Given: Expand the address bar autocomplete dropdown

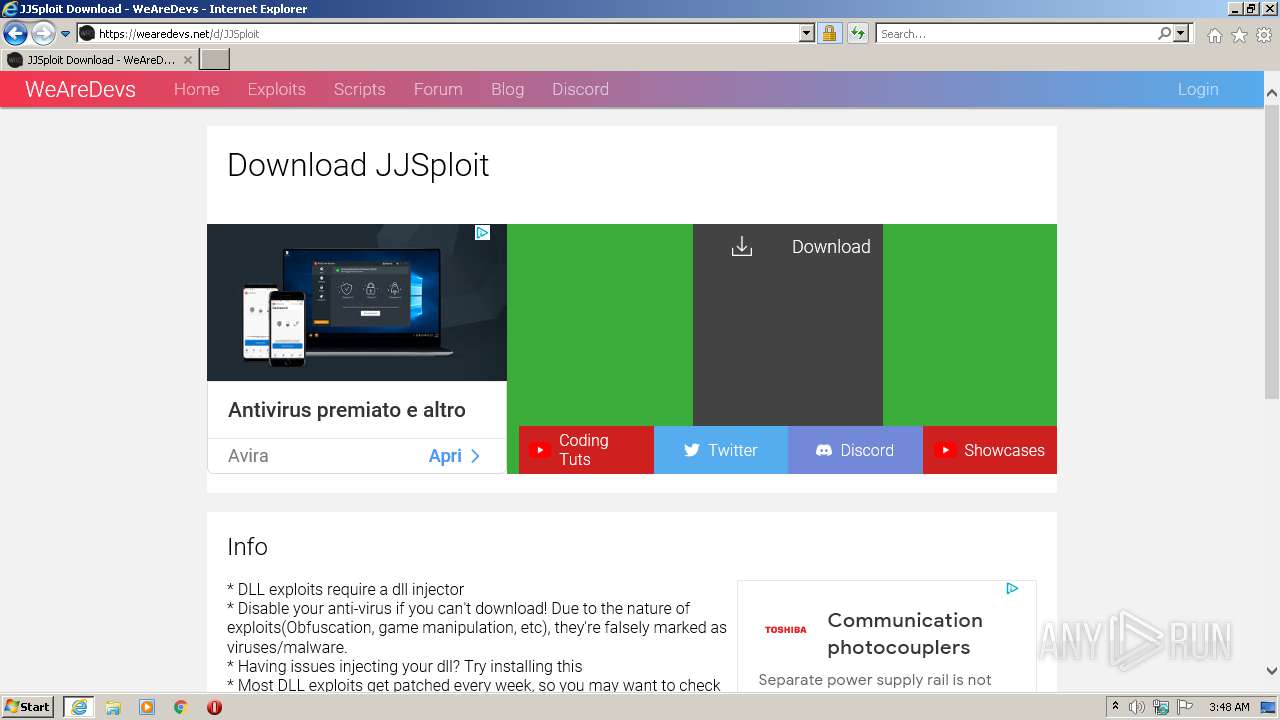Looking at the screenshot, I should (x=807, y=33).
